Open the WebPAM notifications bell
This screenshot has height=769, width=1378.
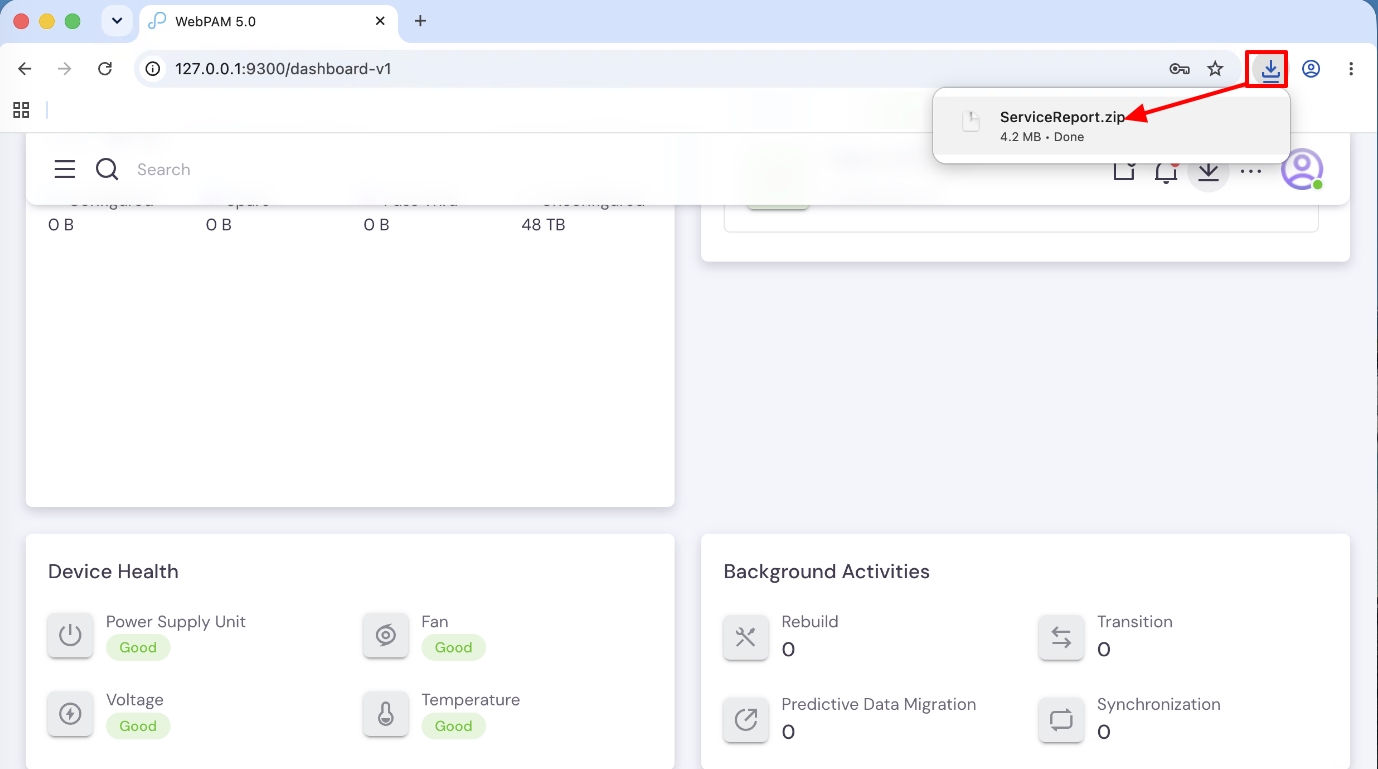coord(1166,170)
